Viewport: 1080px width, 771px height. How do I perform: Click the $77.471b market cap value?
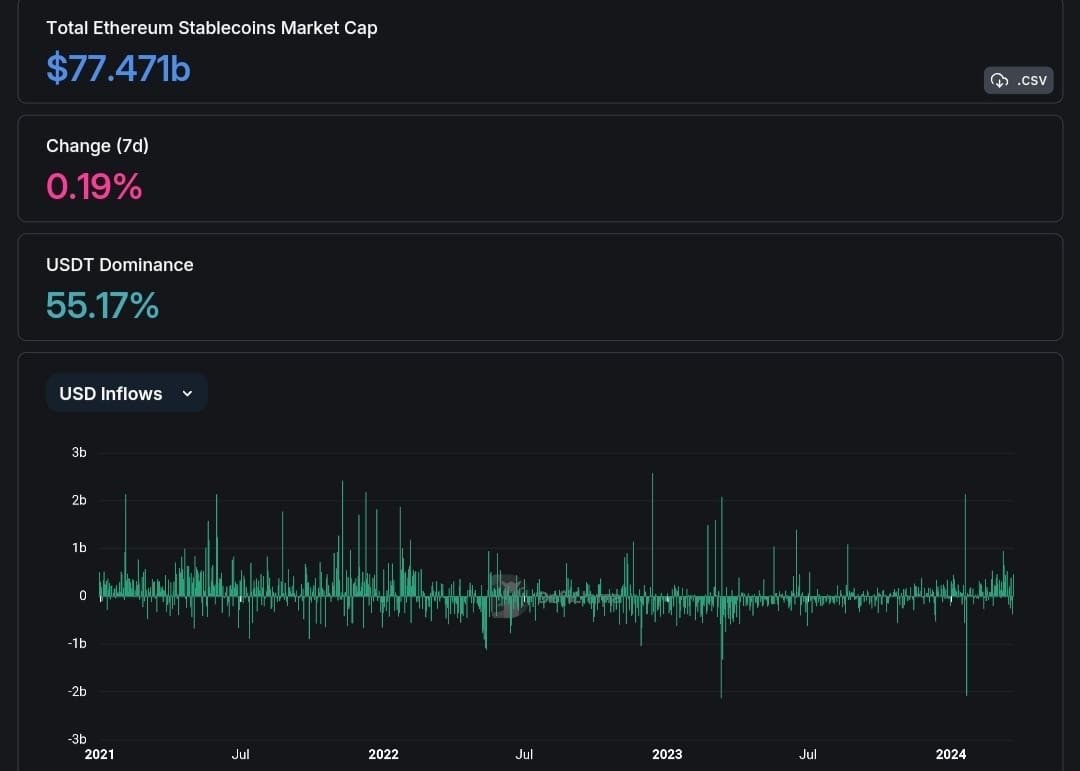tap(117, 69)
